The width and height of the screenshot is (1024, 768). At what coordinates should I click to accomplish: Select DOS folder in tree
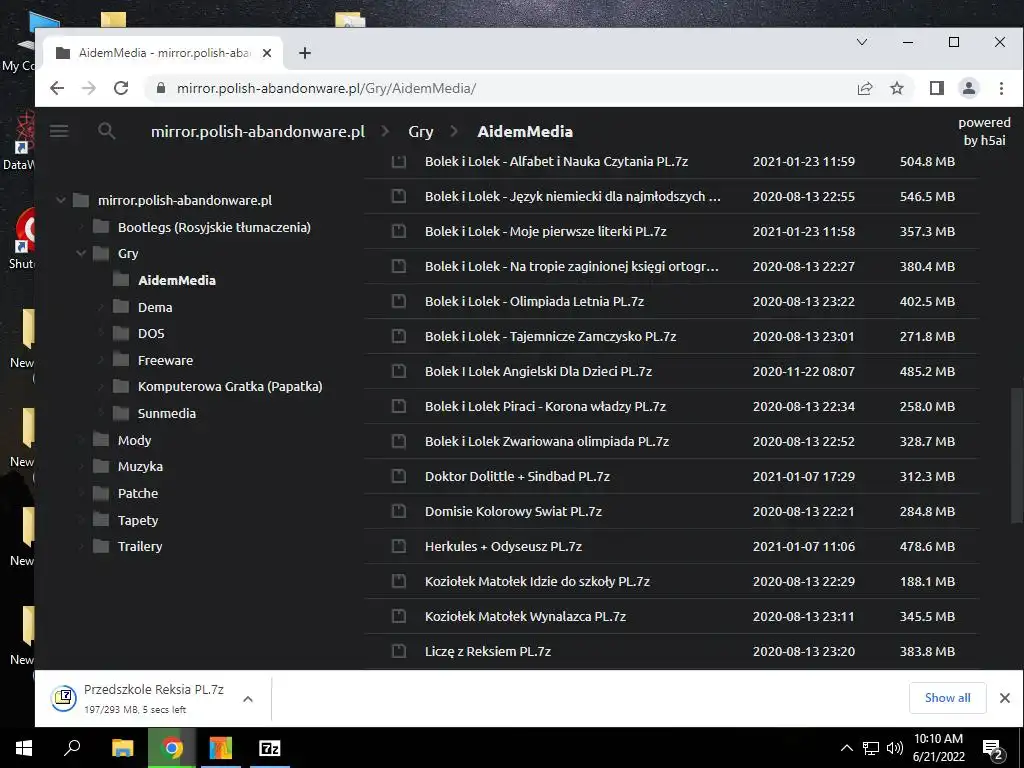[x=151, y=334]
